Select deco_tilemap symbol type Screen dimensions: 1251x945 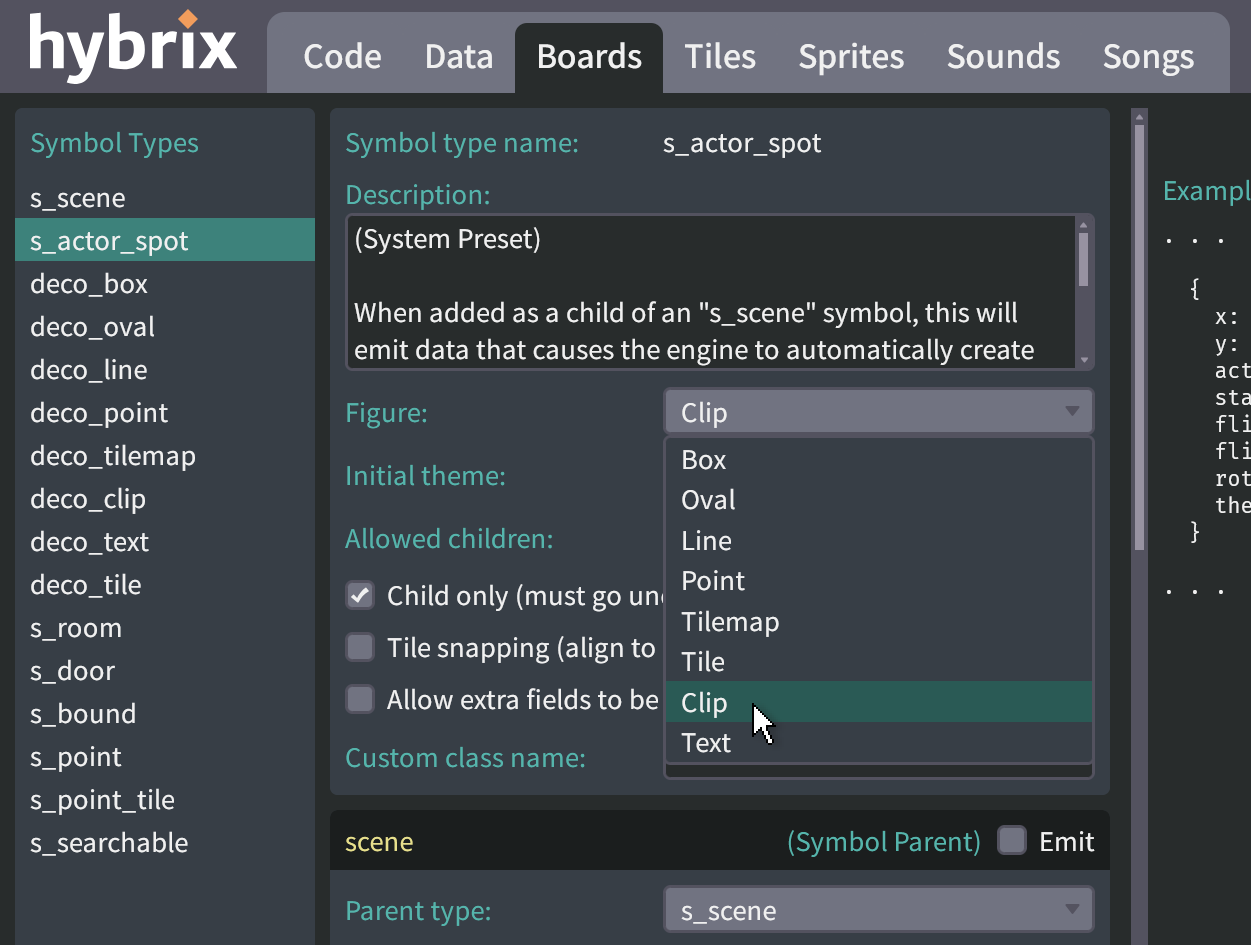pos(113,456)
